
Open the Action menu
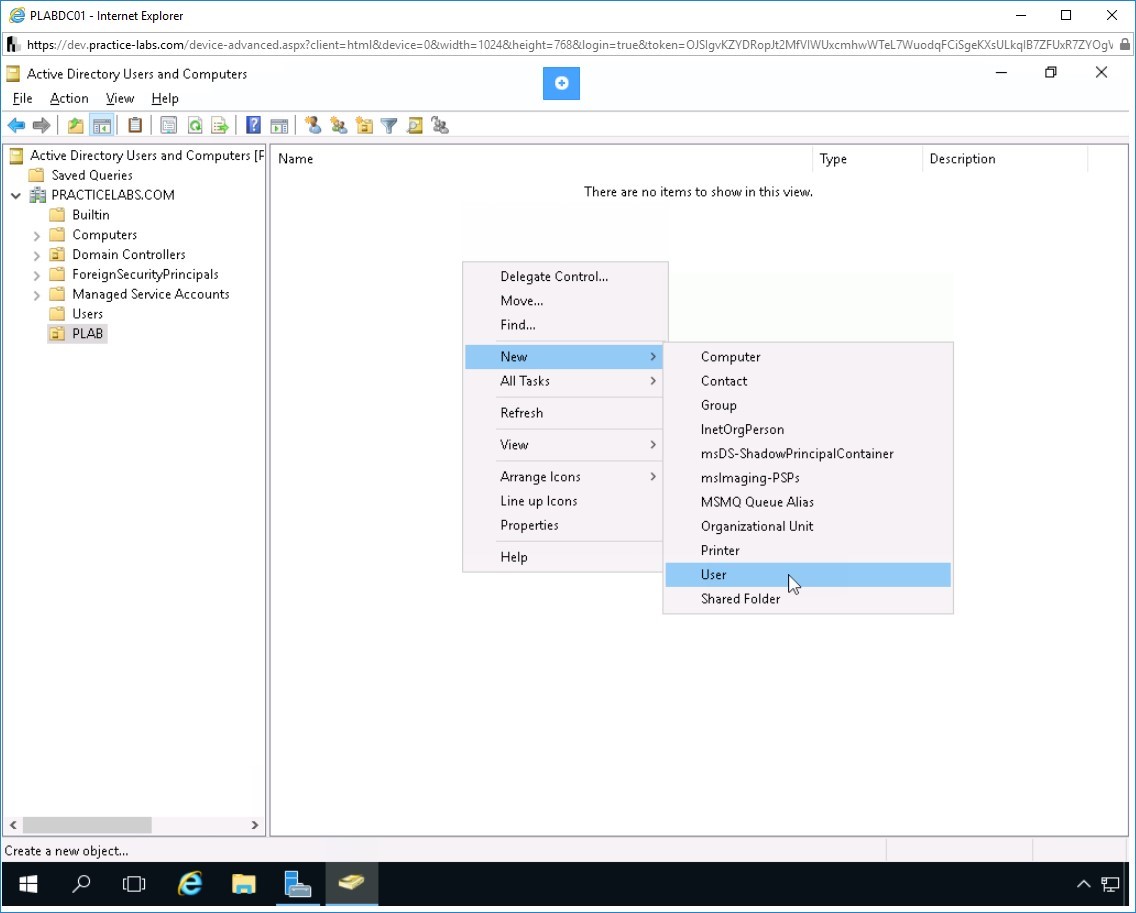click(69, 99)
